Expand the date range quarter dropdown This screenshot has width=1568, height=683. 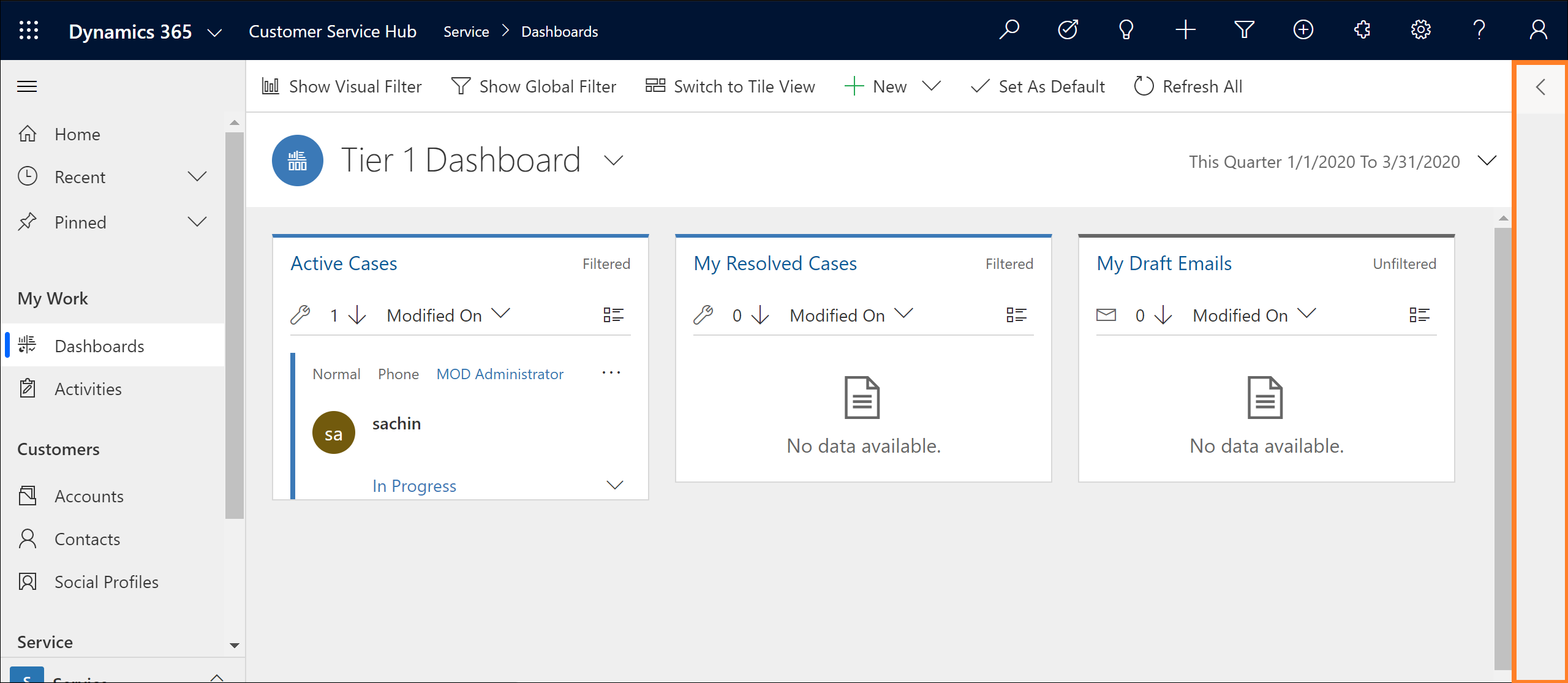click(1485, 161)
